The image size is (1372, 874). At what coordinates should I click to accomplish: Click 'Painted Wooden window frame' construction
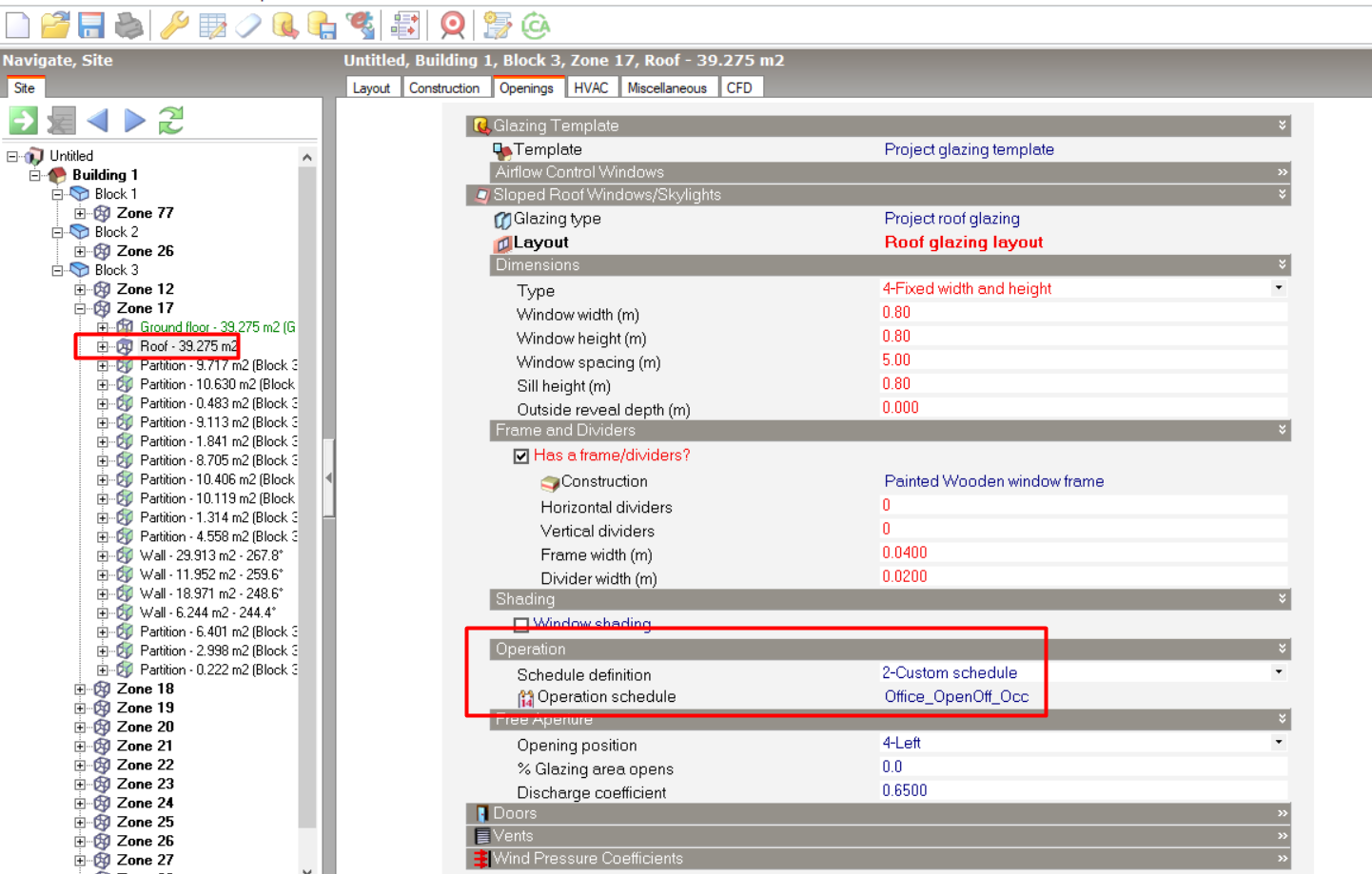point(994,481)
